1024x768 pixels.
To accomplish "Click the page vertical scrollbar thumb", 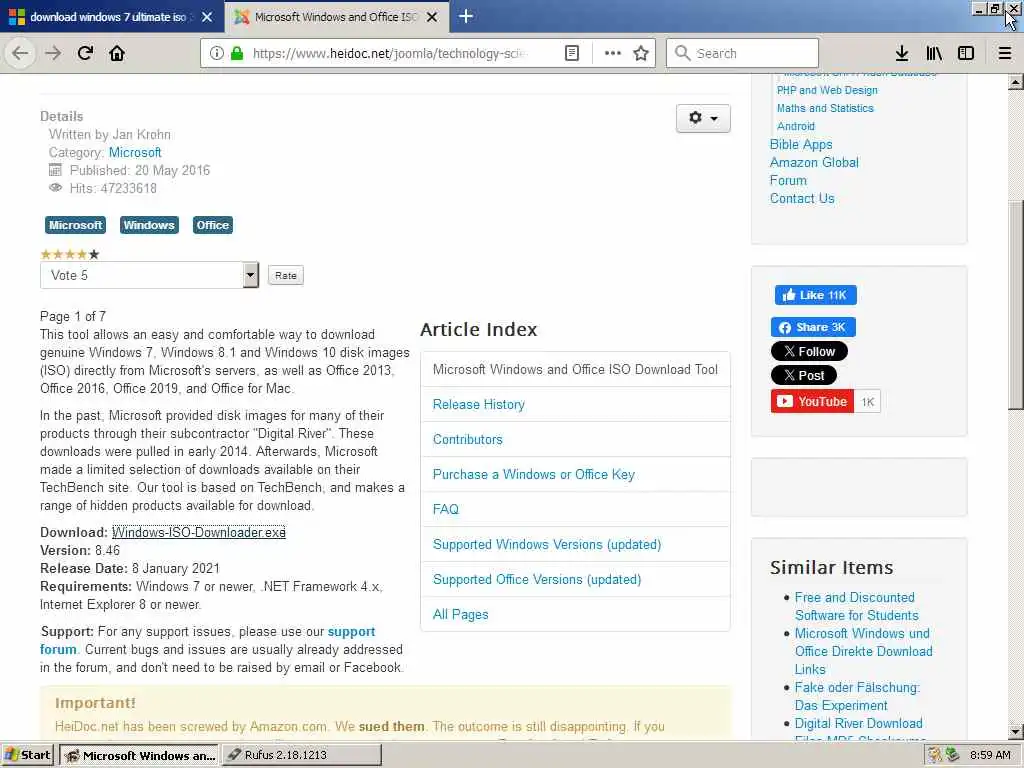I will [1016, 306].
